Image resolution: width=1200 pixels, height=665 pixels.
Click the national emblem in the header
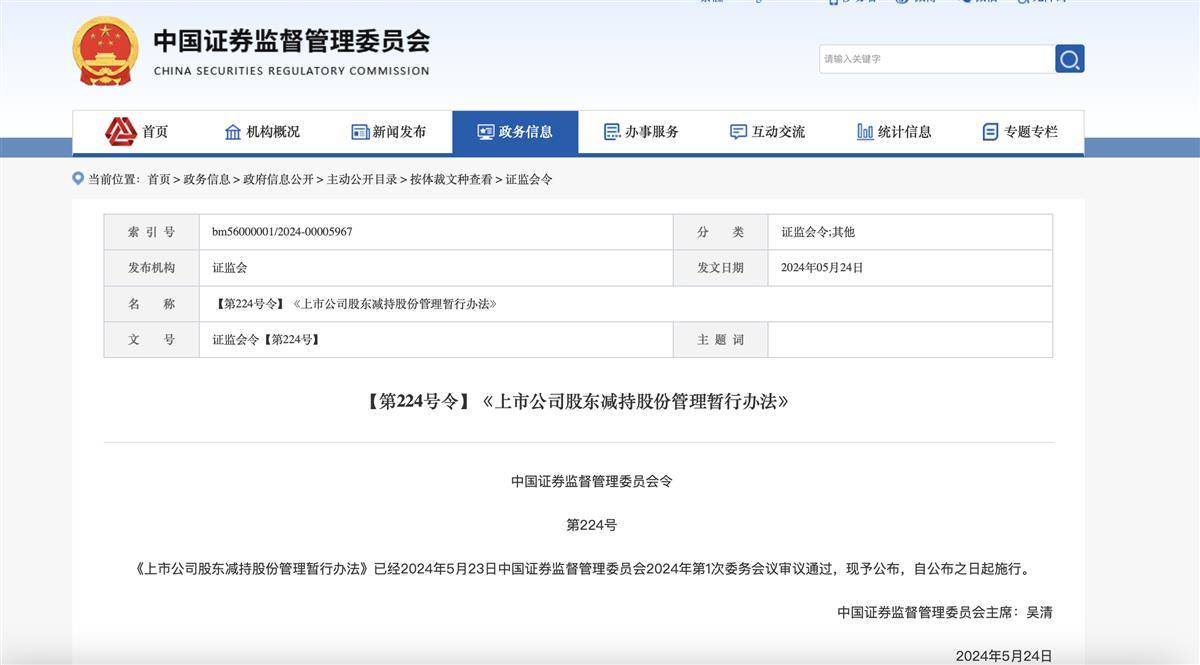coord(106,51)
